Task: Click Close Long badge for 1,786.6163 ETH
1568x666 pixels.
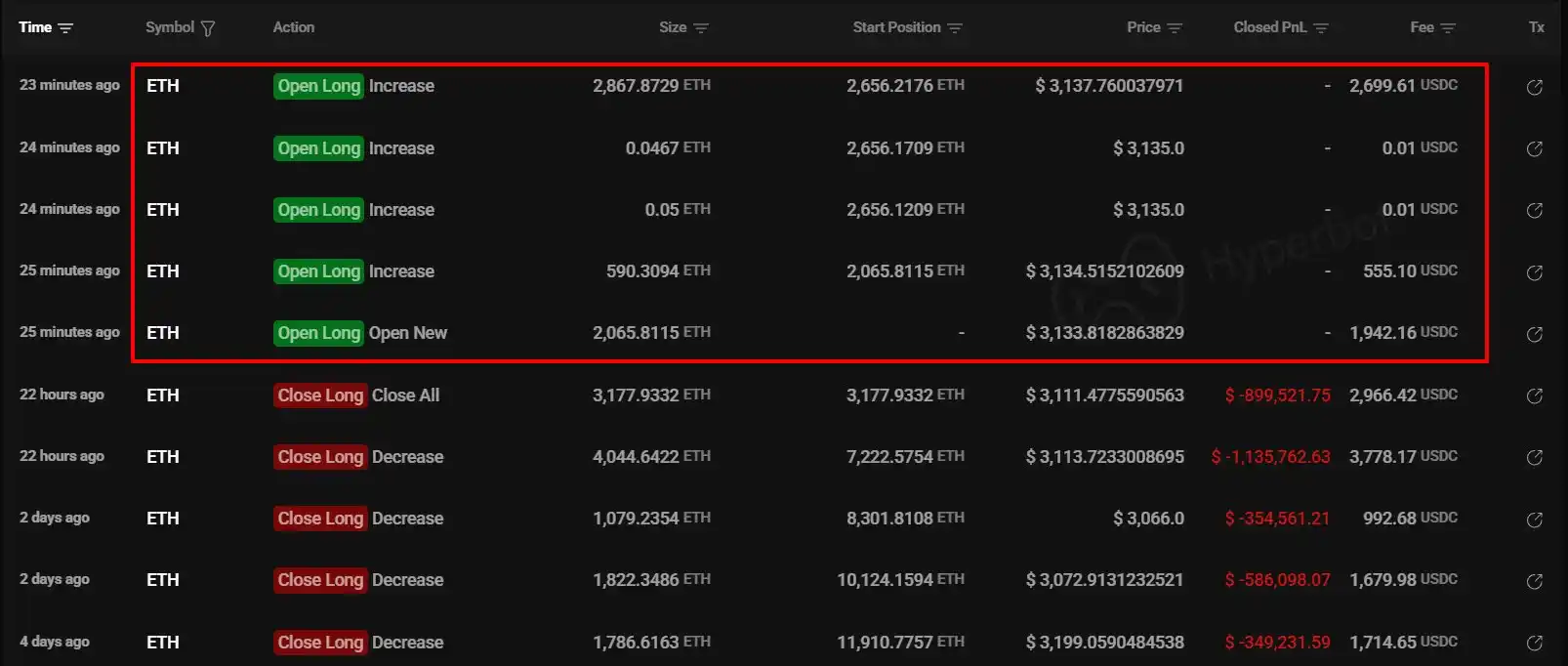Action: coord(320,643)
